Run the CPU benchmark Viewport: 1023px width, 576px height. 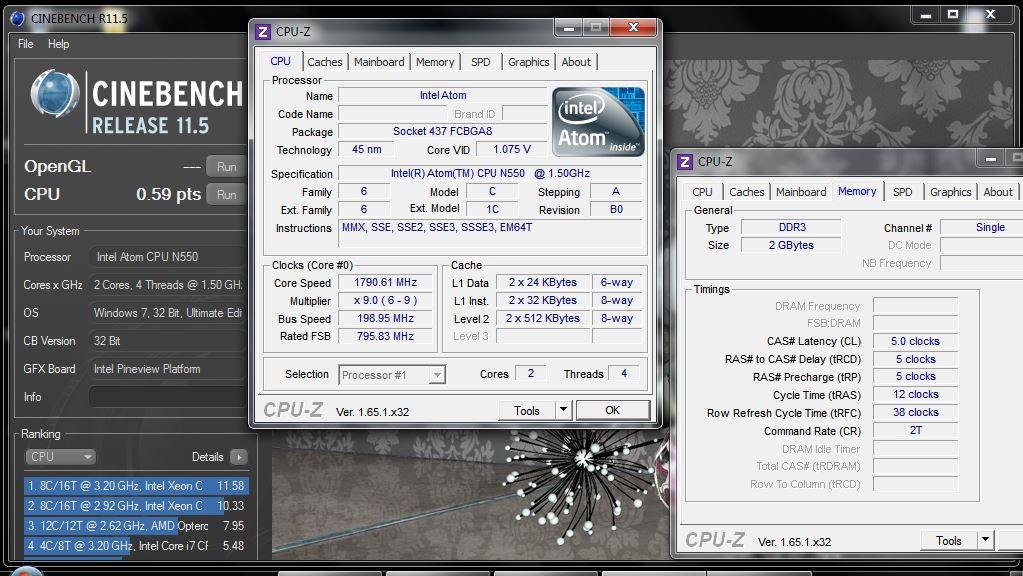click(226, 194)
